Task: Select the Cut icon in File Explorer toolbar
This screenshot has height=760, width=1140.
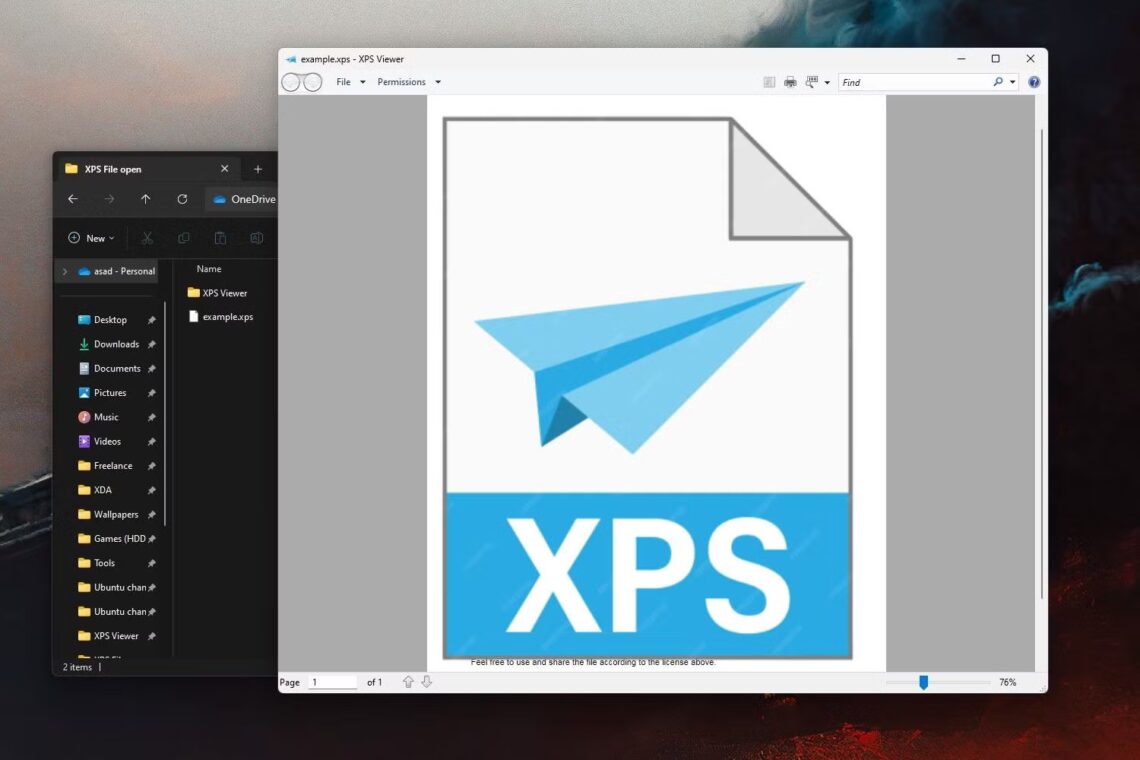Action: [147, 238]
